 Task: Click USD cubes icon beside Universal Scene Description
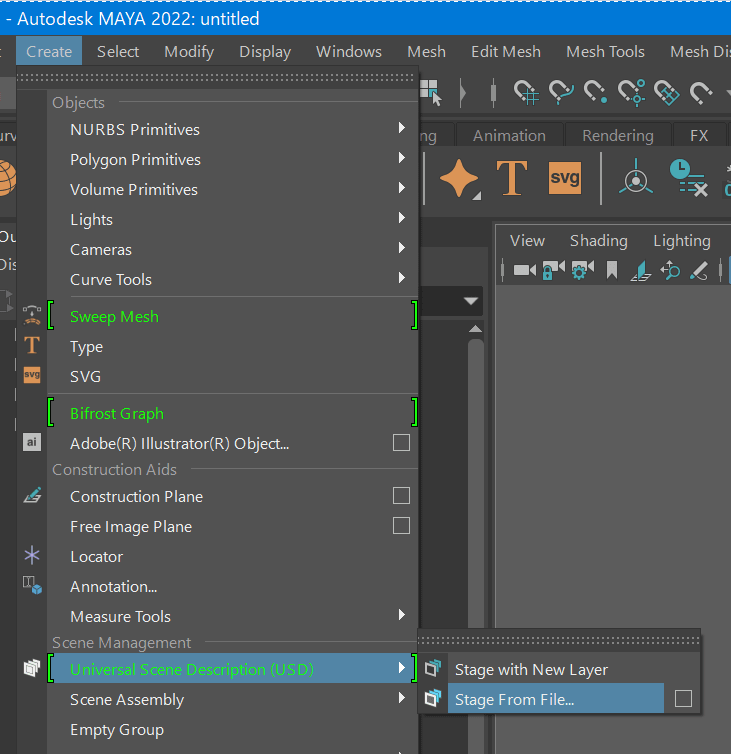pos(32,667)
